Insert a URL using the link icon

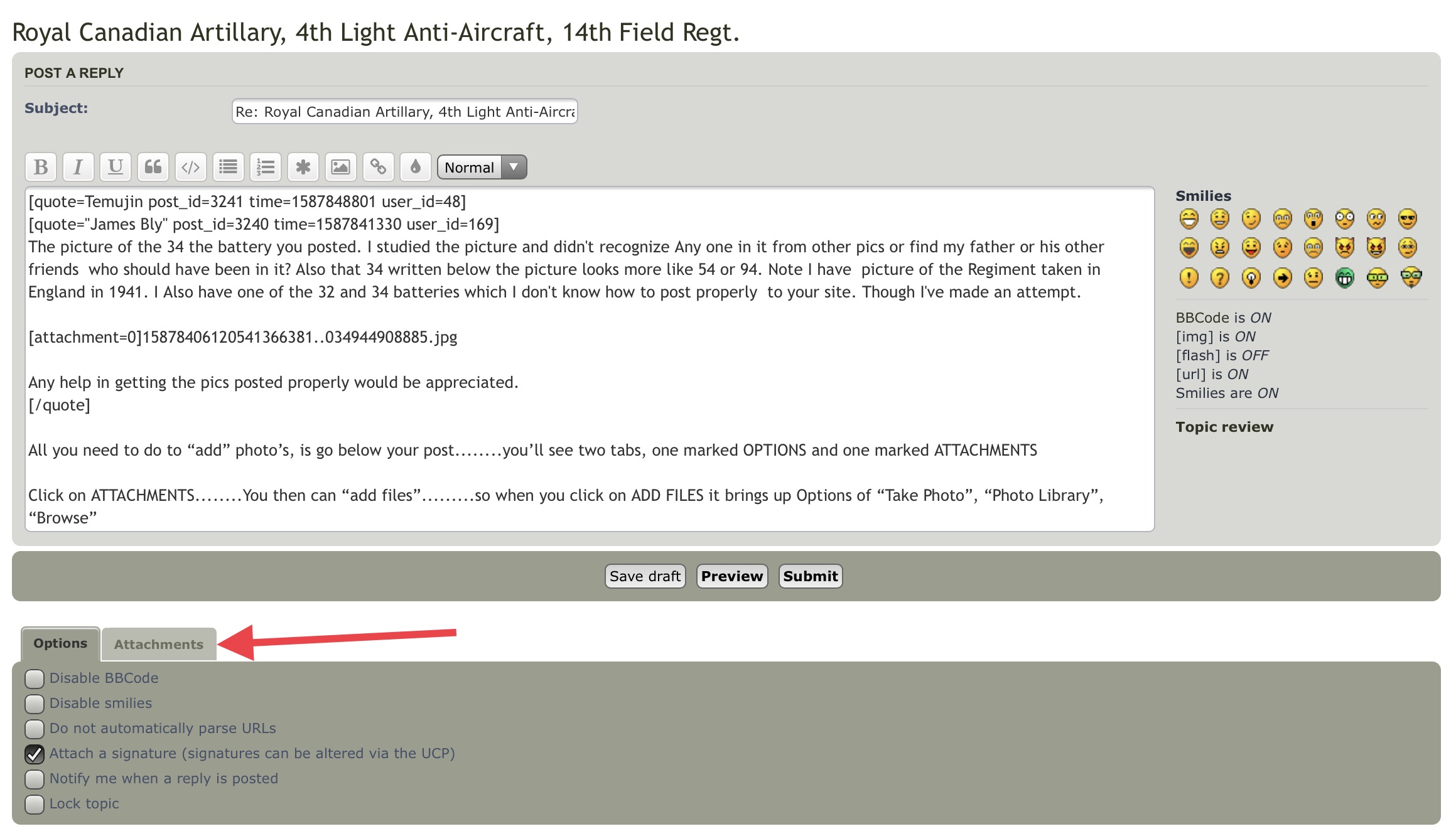pos(378,167)
